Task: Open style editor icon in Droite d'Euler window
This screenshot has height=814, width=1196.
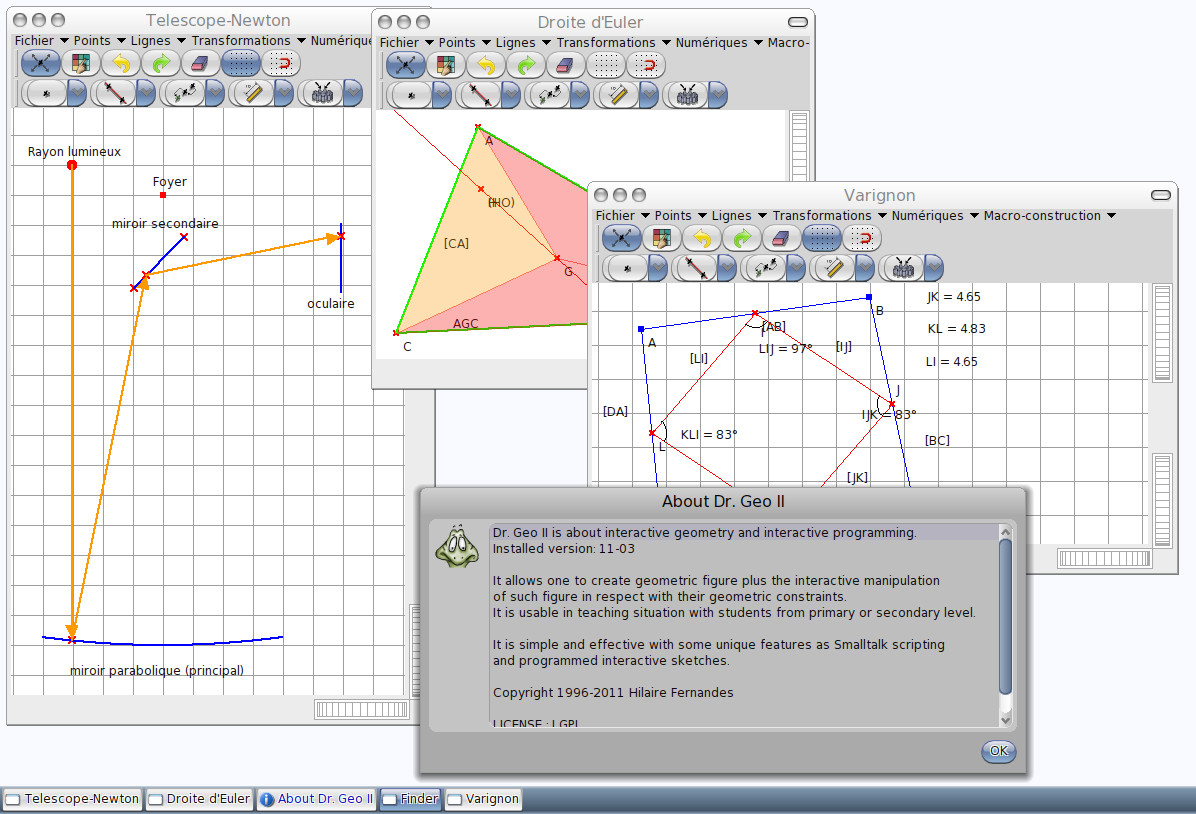Action: click(445, 66)
